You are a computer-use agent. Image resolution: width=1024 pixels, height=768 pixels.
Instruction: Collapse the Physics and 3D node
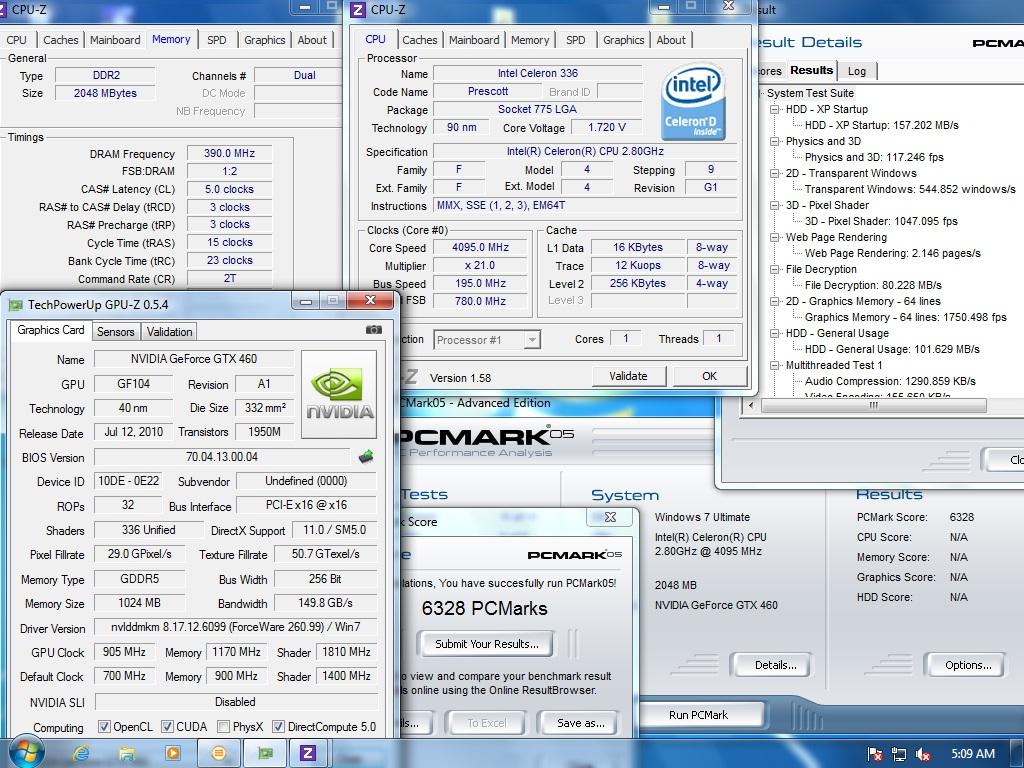point(775,141)
